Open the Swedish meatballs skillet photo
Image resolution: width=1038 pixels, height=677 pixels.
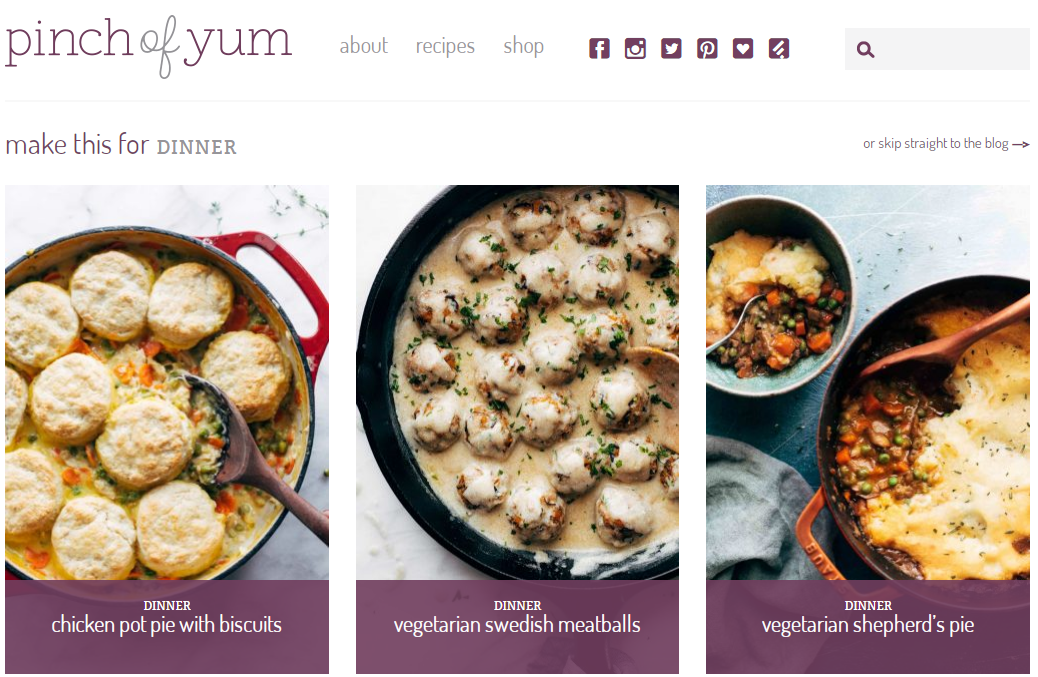[x=517, y=383]
